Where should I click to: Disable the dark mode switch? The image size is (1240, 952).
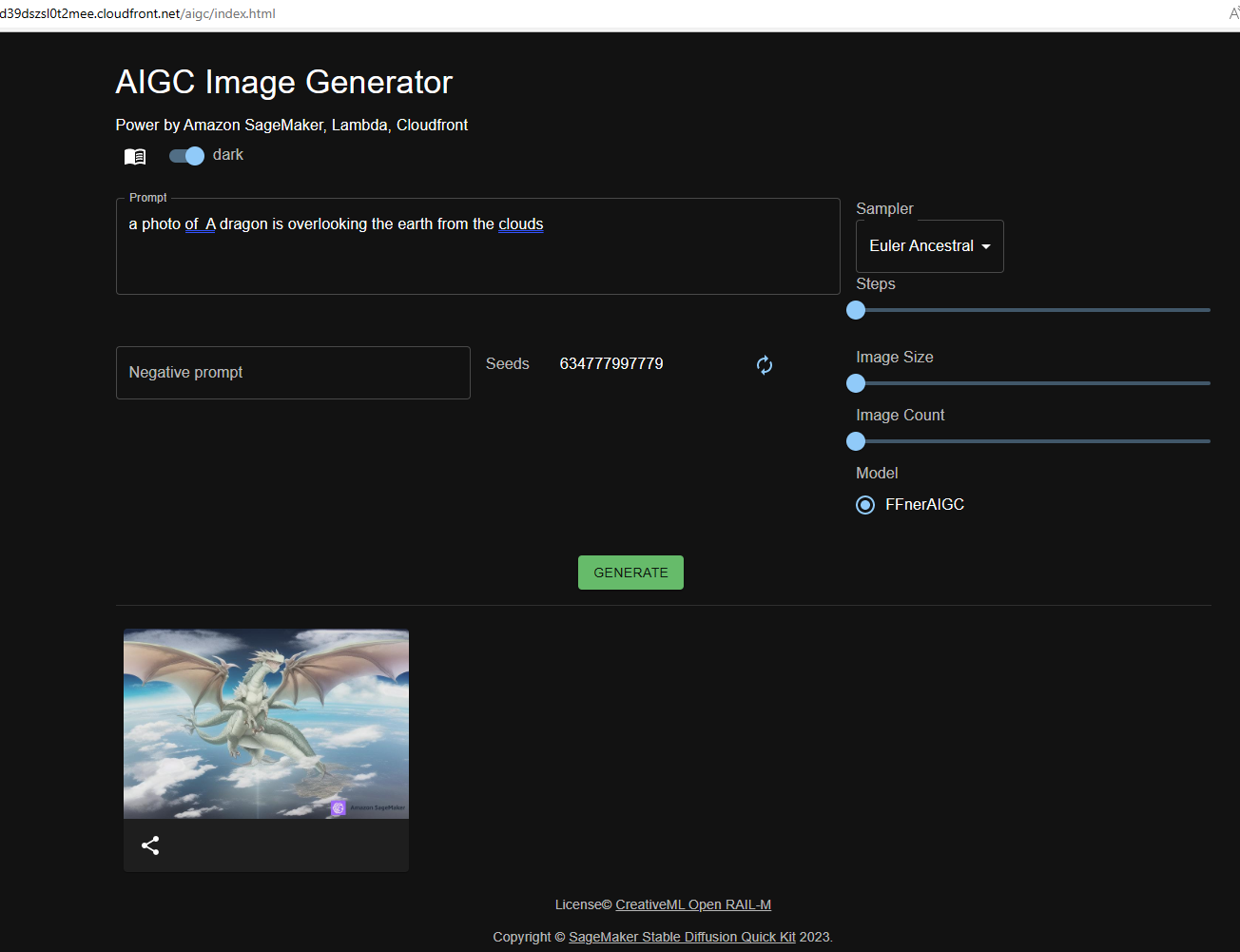pos(187,156)
